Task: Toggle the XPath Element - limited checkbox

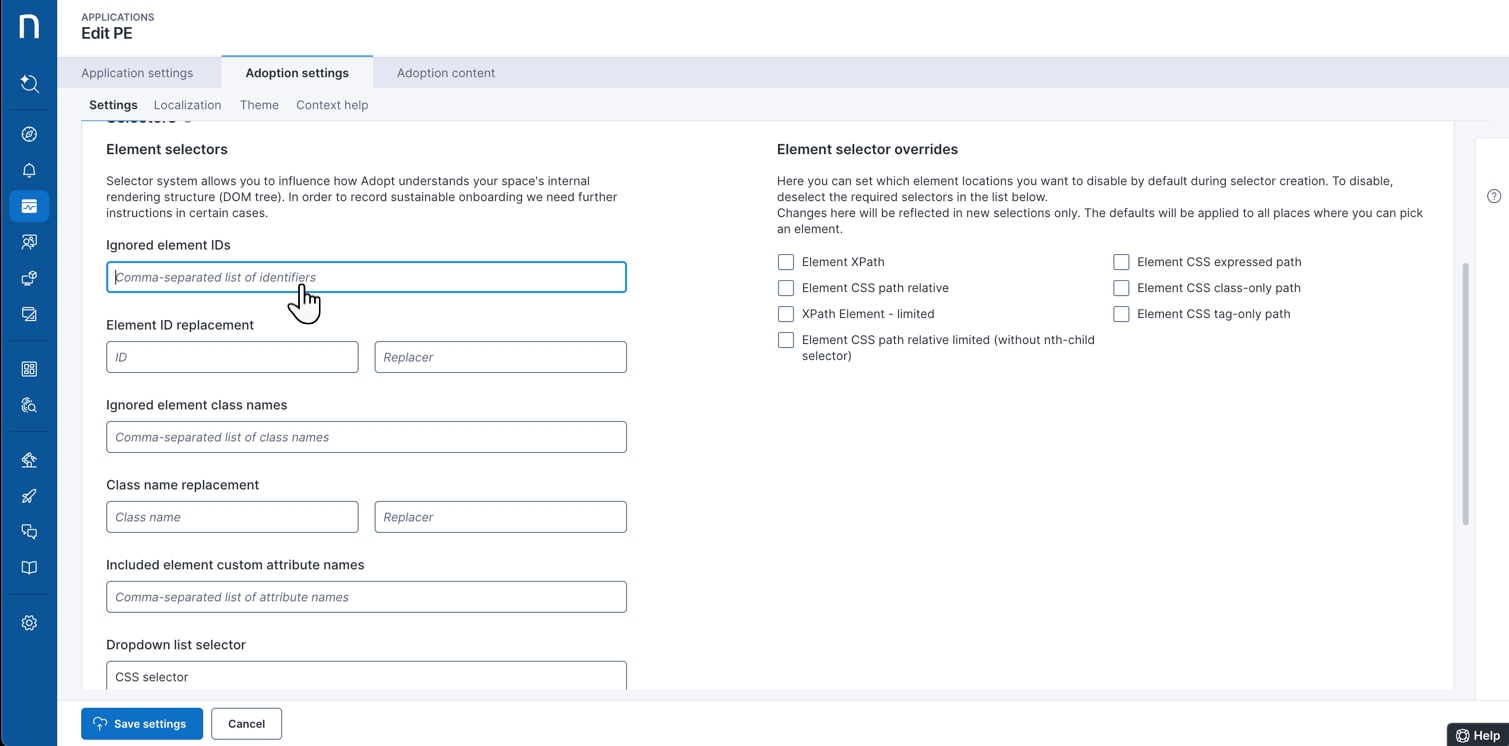Action: pyautogui.click(x=786, y=314)
